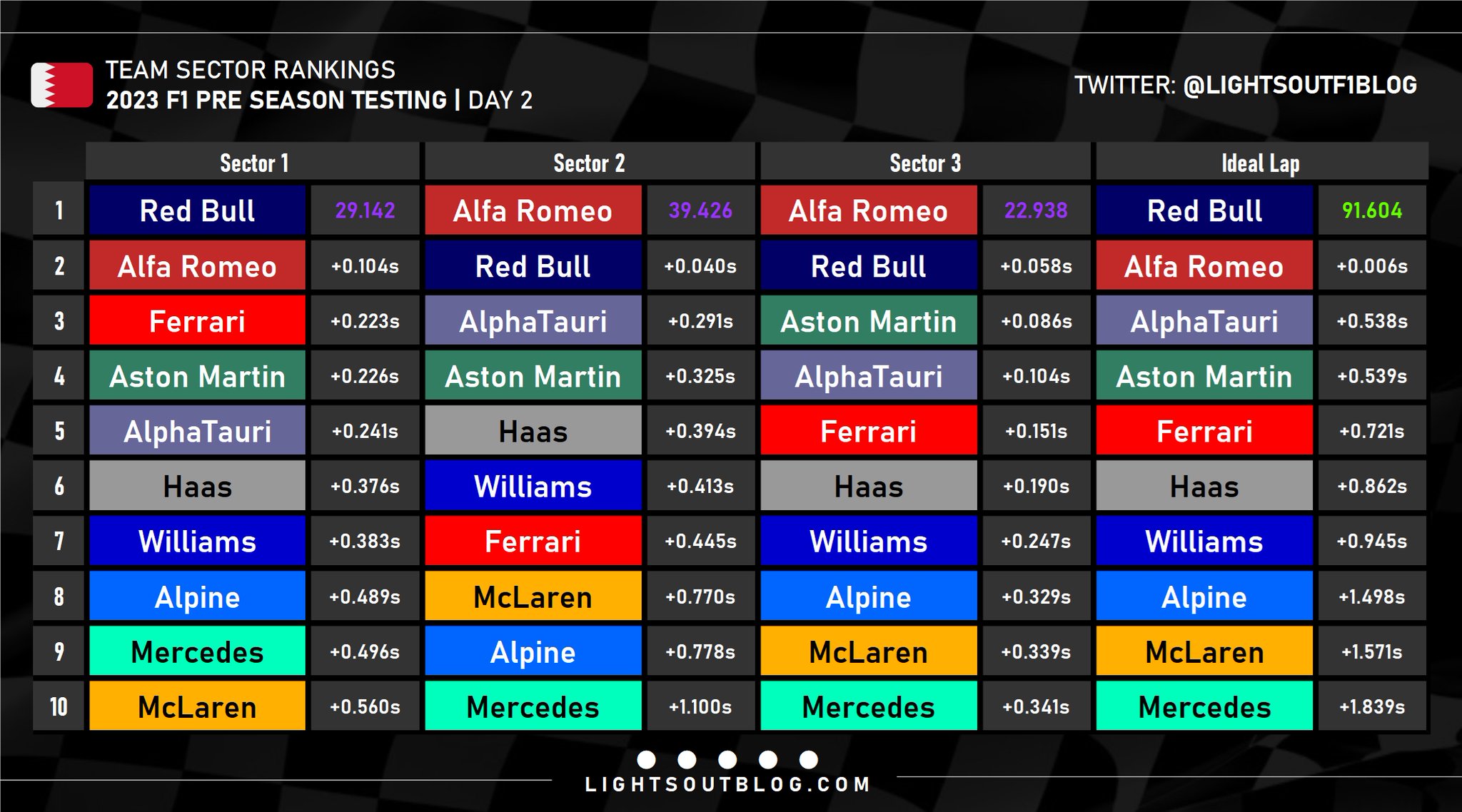Viewport: 1462px width, 812px height.
Task: Click the purple 39.426 Sector 2 time
Action: (700, 210)
